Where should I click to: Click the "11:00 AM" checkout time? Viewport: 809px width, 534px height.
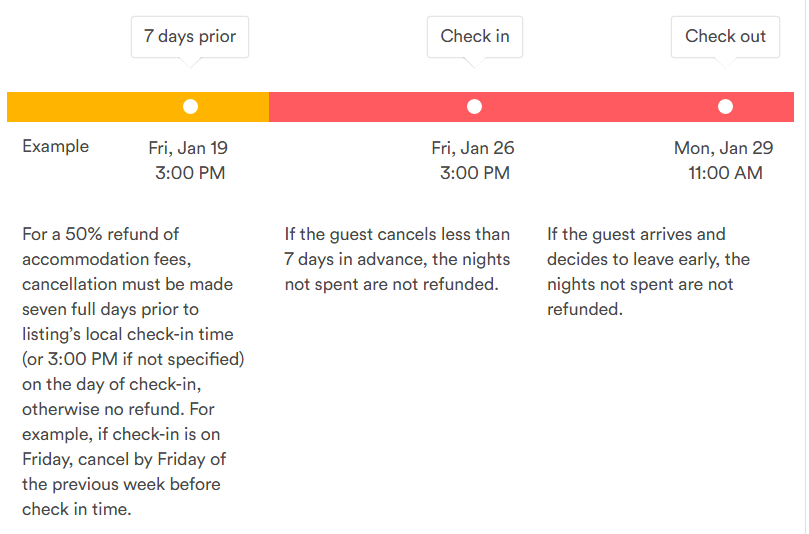pyautogui.click(x=725, y=173)
